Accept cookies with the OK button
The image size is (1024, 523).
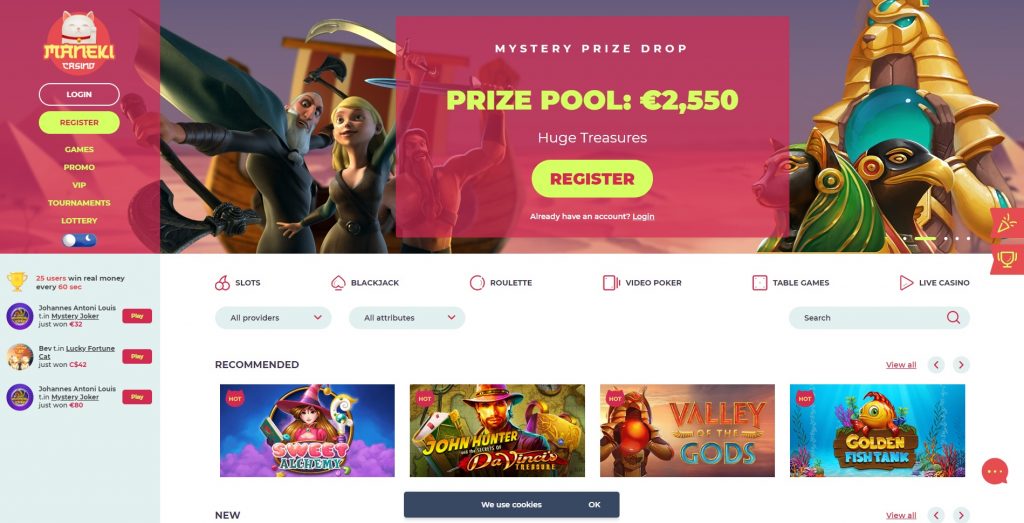click(594, 505)
